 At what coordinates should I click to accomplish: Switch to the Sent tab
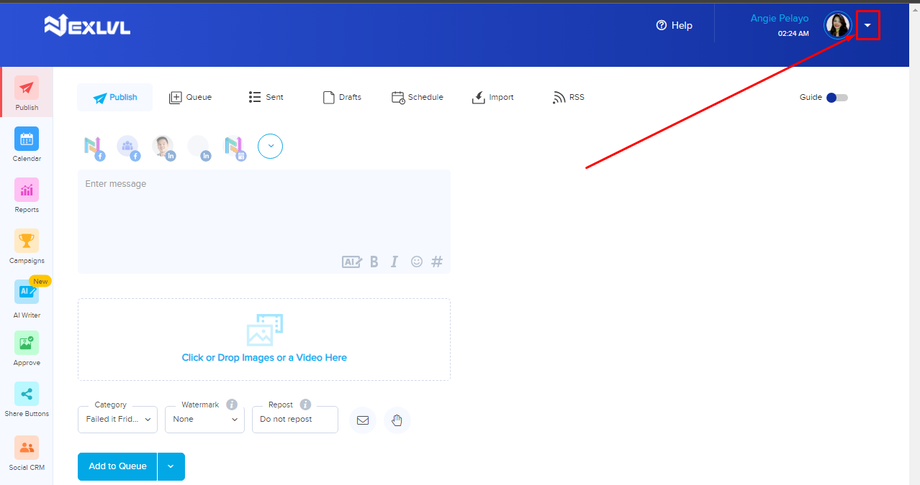click(x=266, y=97)
